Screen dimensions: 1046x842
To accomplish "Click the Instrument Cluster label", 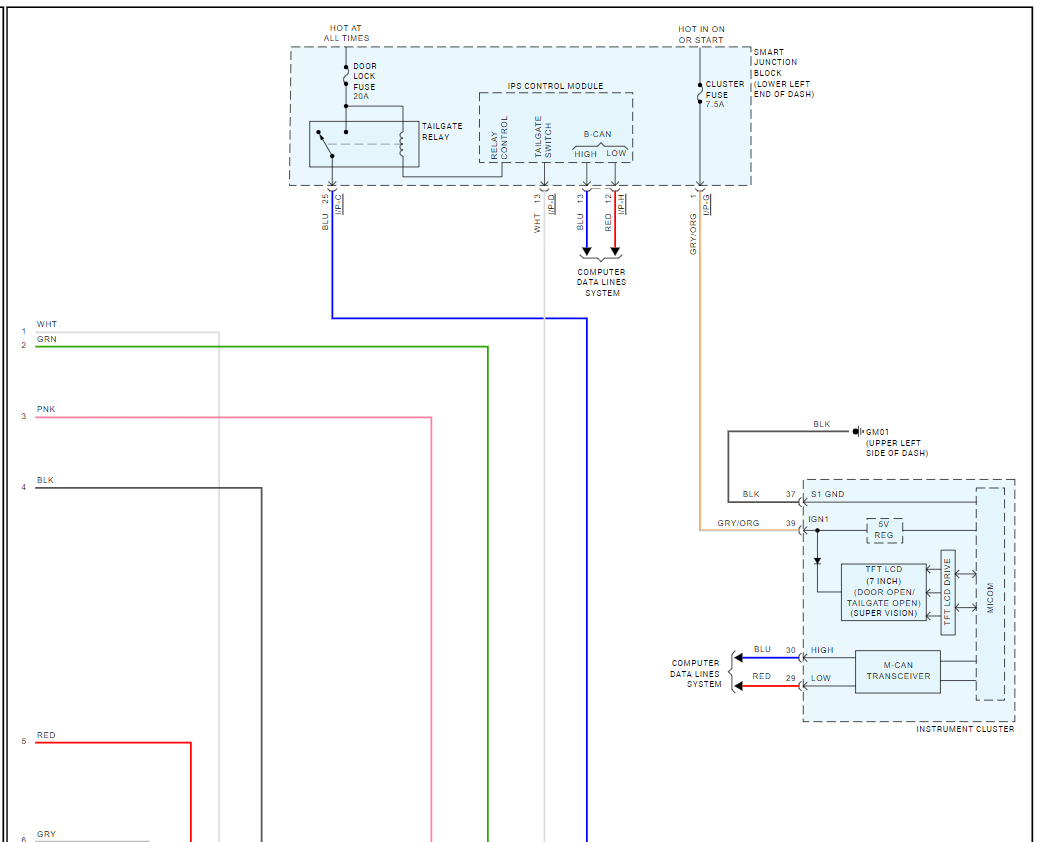I will [x=965, y=729].
